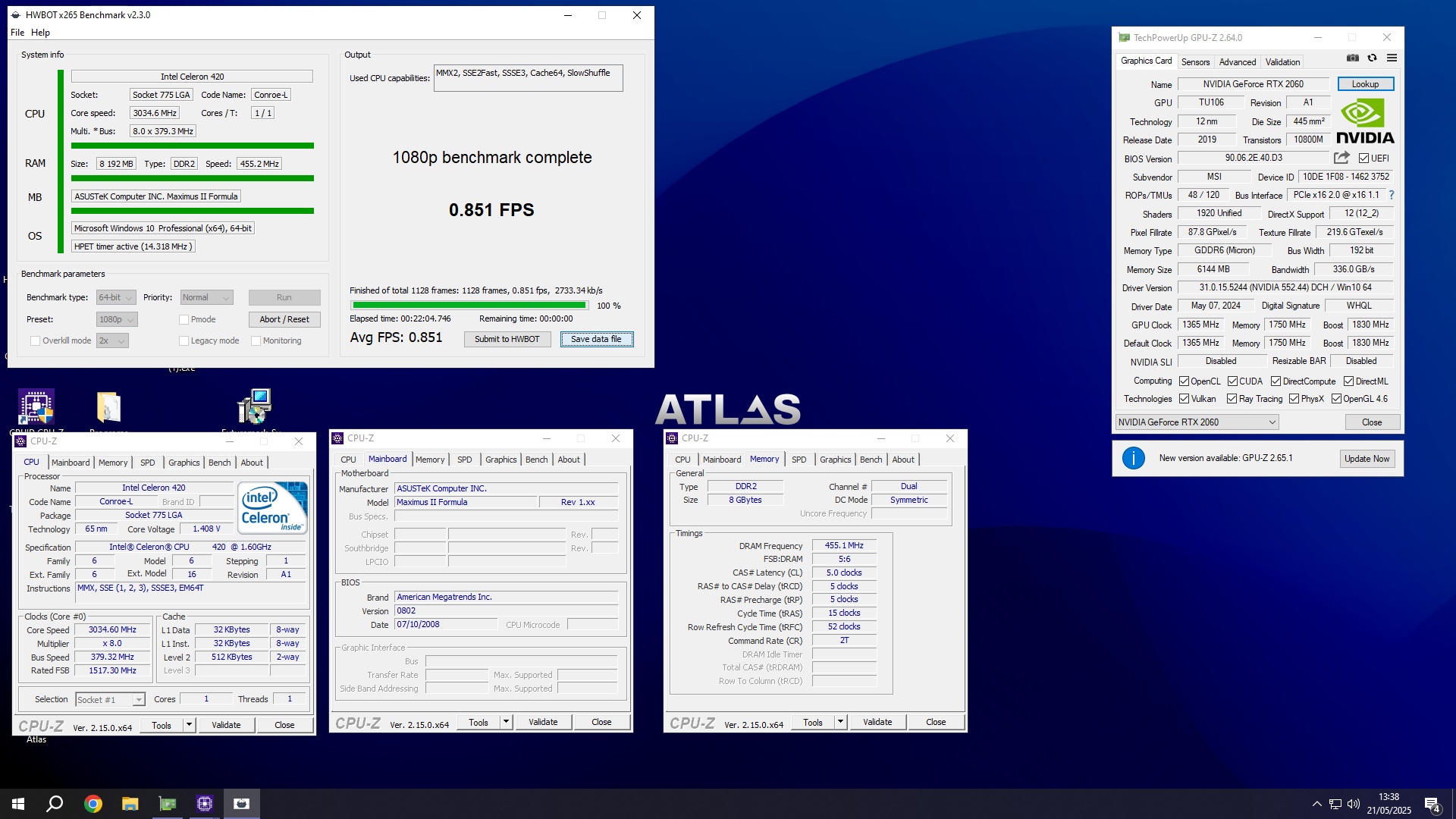The height and width of the screenshot is (819, 1456).
Task: Switch to HWBOT x265 taskbar item
Action: click(x=242, y=804)
